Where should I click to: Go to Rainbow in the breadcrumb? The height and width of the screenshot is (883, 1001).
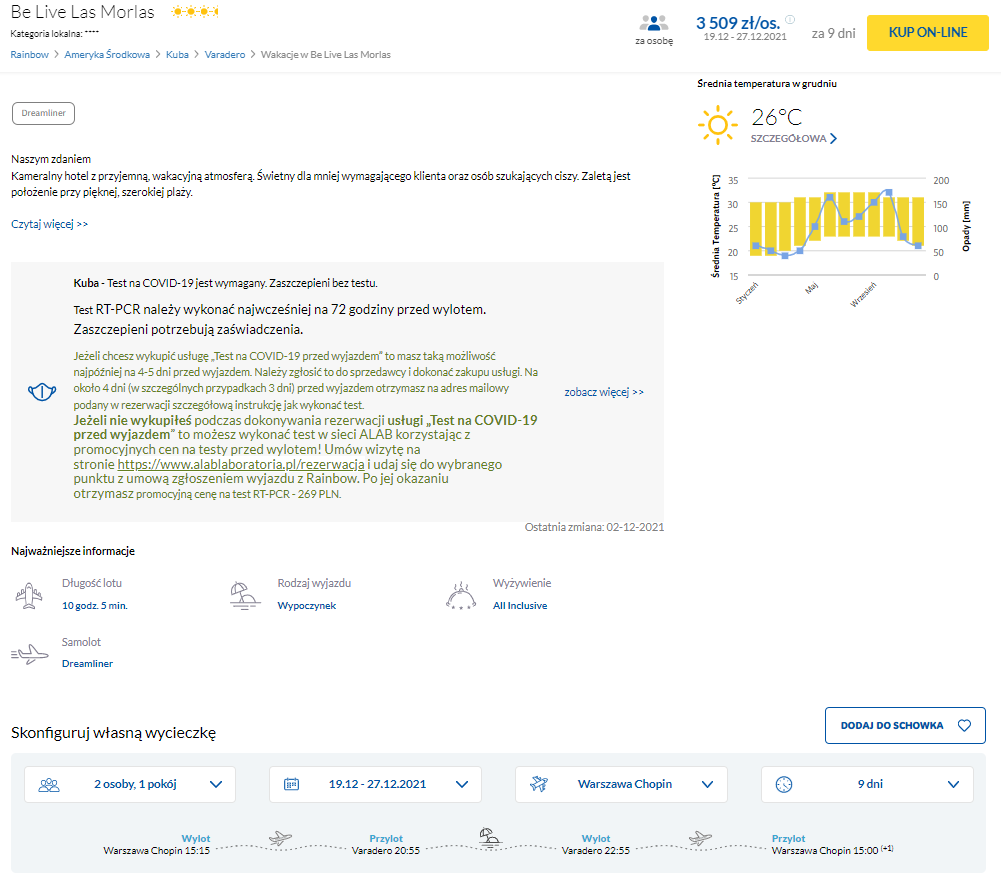click(x=29, y=54)
